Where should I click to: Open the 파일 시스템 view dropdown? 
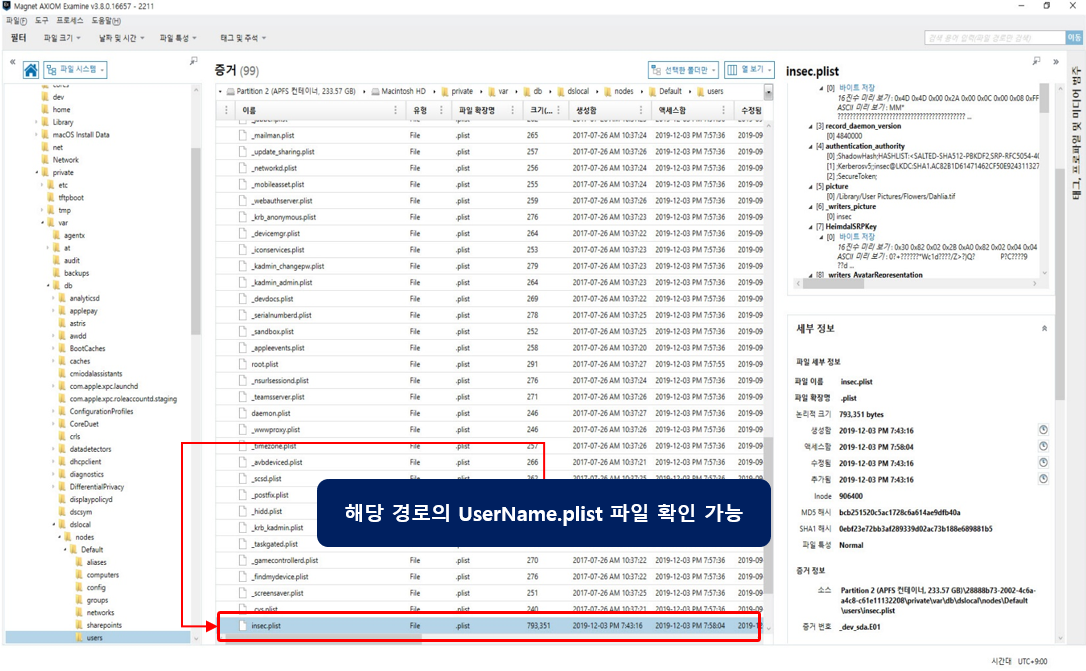pyautogui.click(x=79, y=70)
